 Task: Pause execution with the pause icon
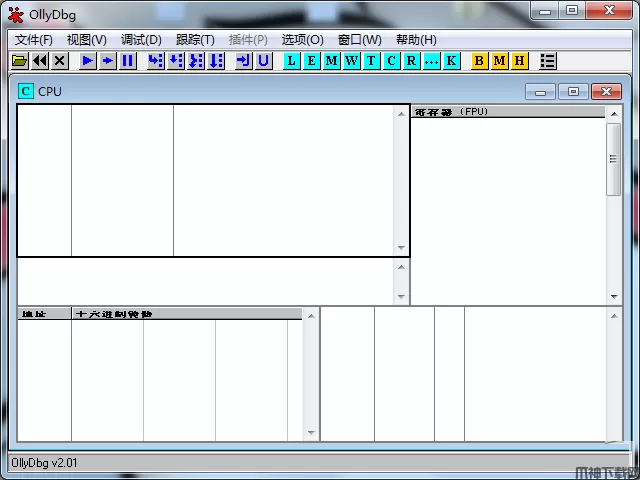(128, 61)
